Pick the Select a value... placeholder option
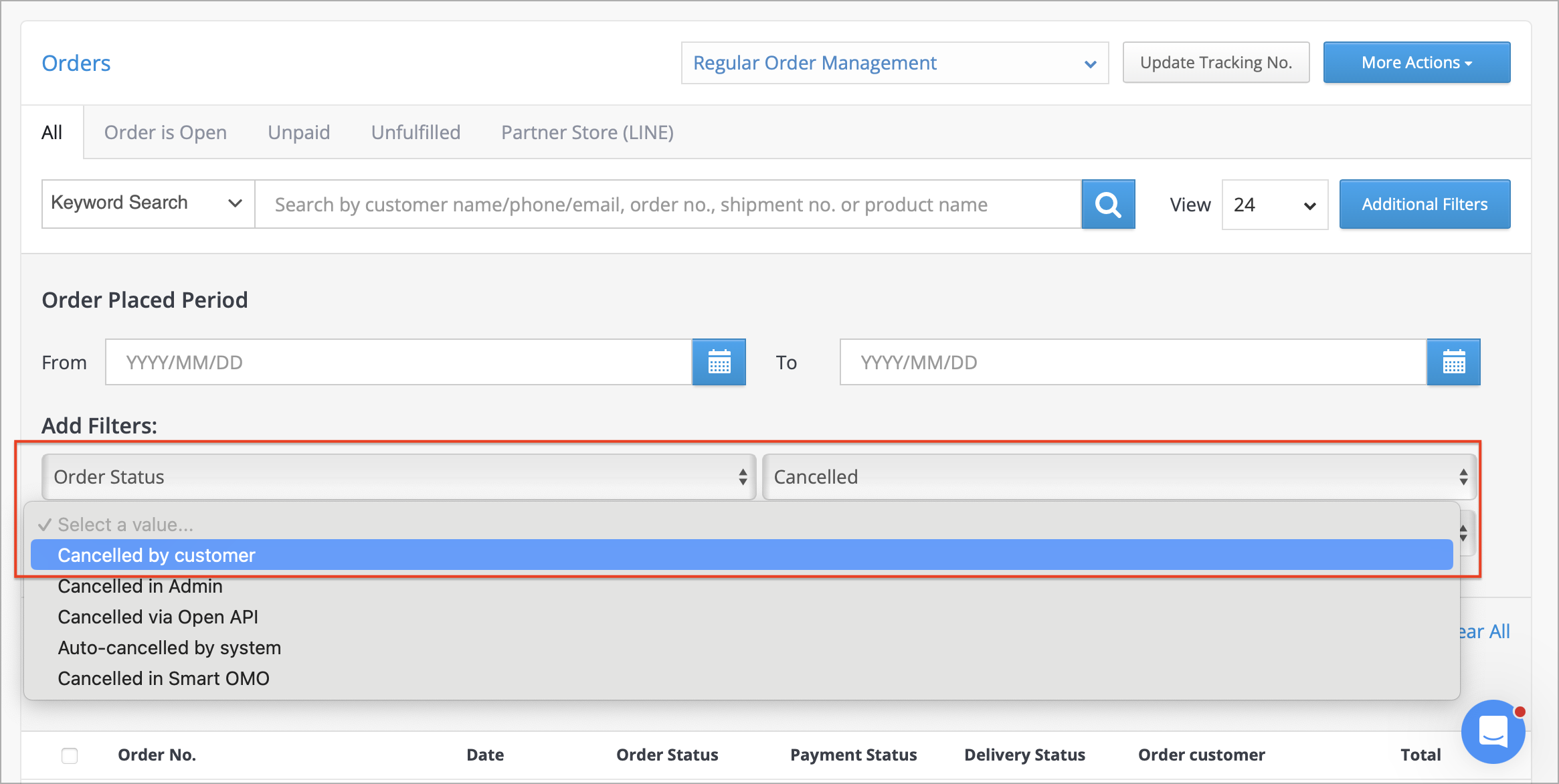Viewport: 1559px width, 784px height. point(741,524)
